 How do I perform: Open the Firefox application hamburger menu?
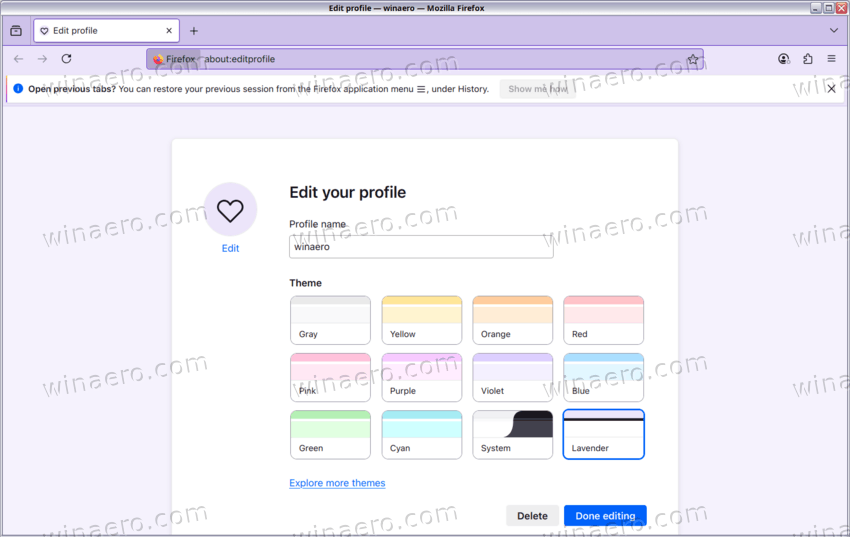pos(831,59)
